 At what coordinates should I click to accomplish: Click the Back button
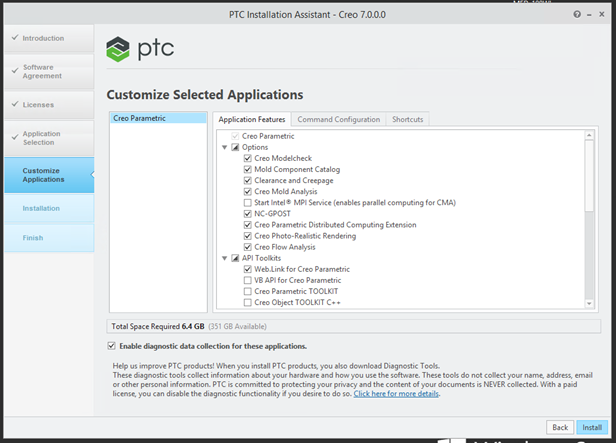coord(560,427)
